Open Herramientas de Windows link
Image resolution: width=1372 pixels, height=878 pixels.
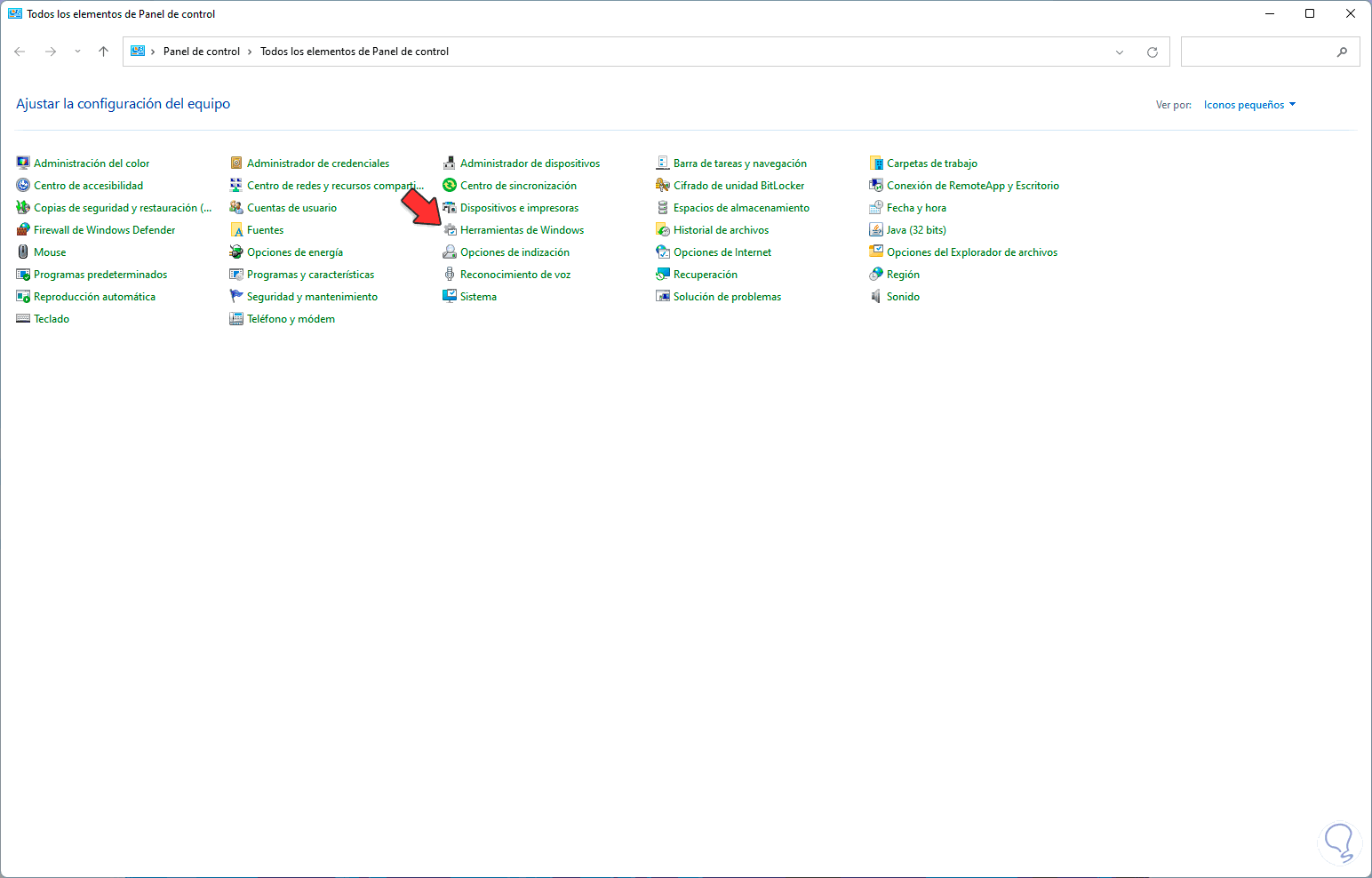tap(522, 230)
